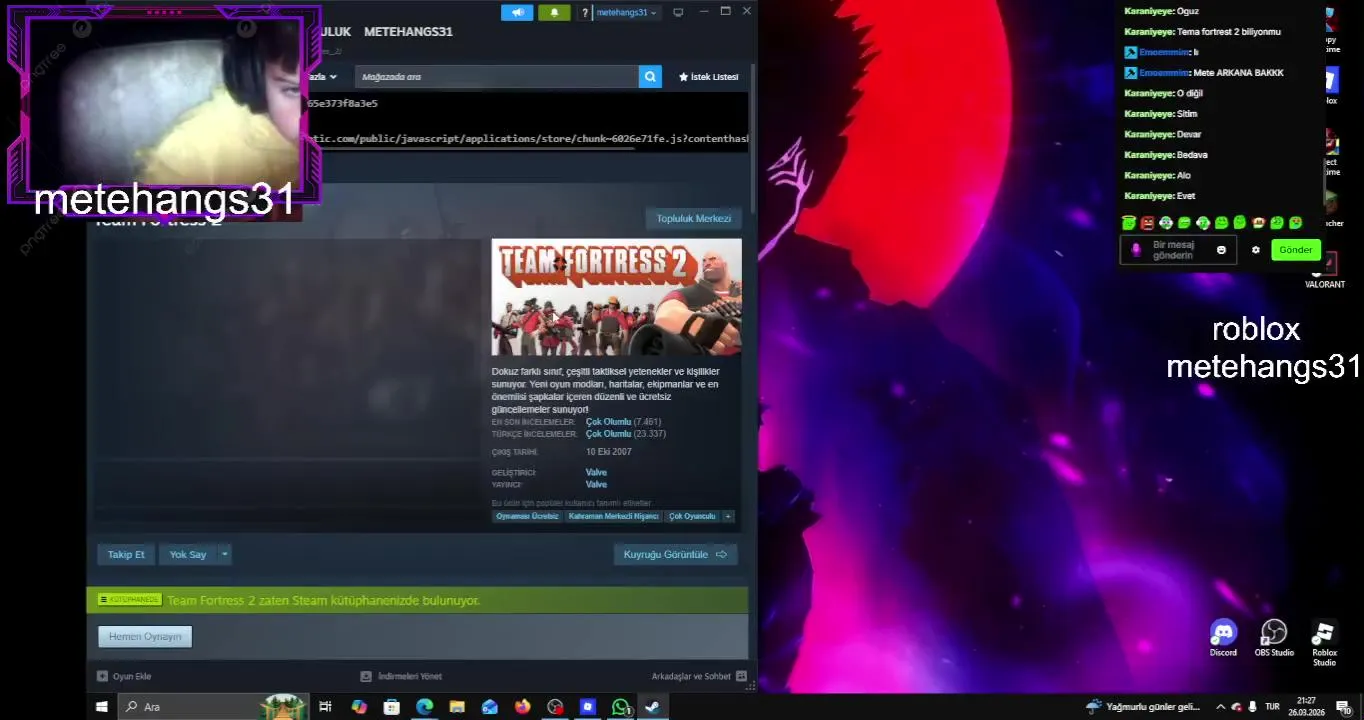Open OBS Studio taskbar icon
The width and height of the screenshot is (1364, 720).
tap(555, 707)
